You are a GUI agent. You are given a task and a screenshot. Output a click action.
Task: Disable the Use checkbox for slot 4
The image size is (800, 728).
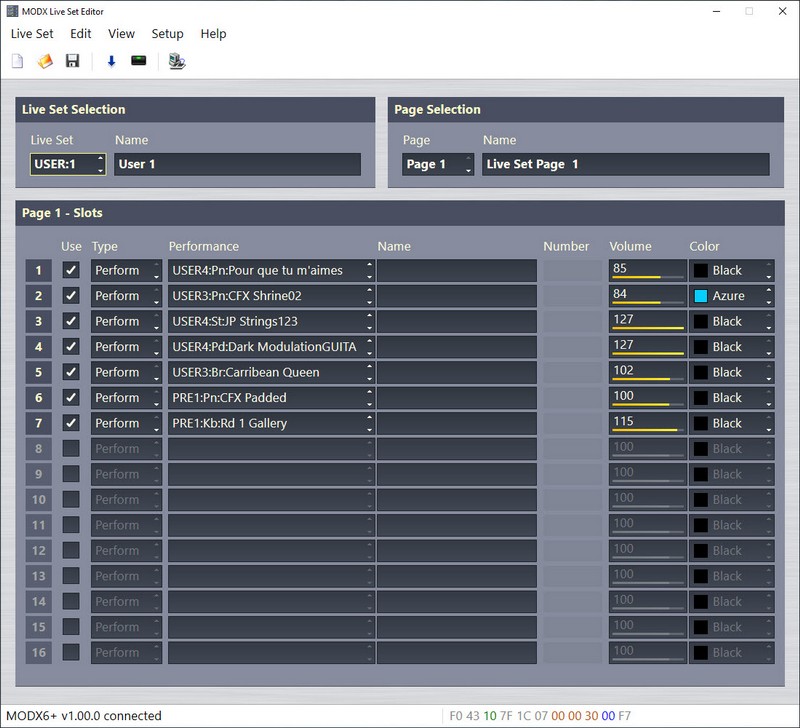point(71,347)
